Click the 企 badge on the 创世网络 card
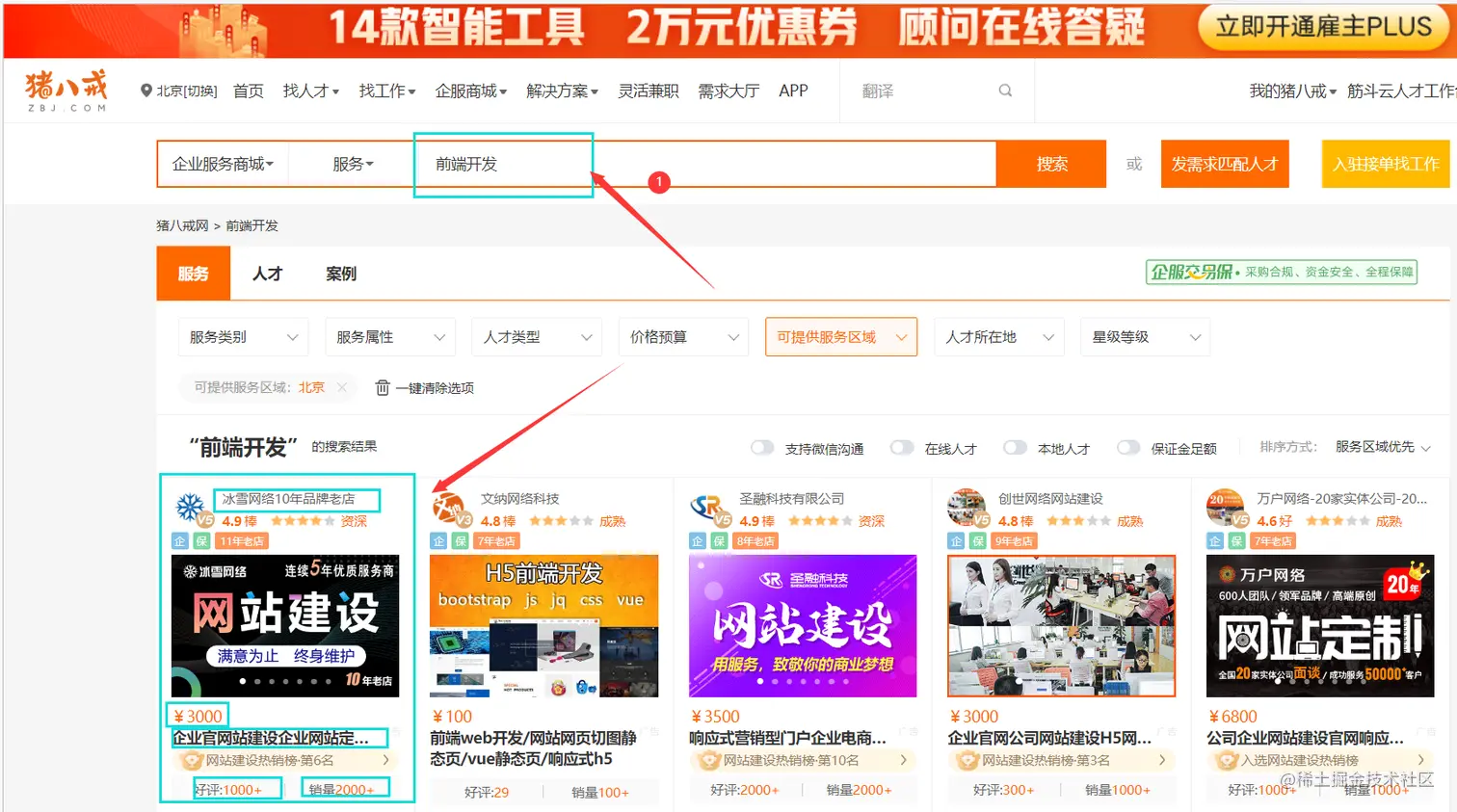 point(956,541)
